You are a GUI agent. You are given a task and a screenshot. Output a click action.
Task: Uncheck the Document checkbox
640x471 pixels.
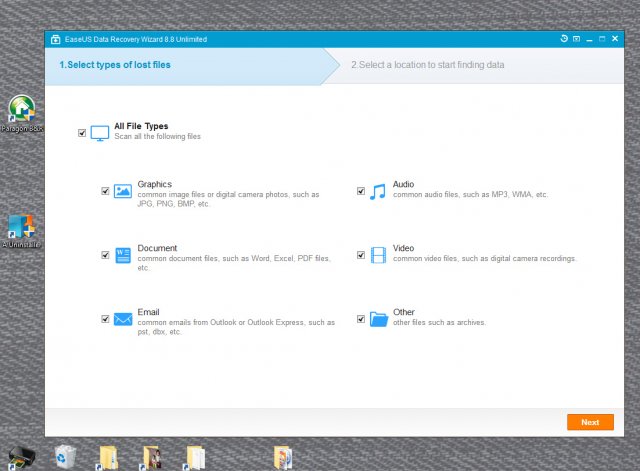tap(105, 255)
